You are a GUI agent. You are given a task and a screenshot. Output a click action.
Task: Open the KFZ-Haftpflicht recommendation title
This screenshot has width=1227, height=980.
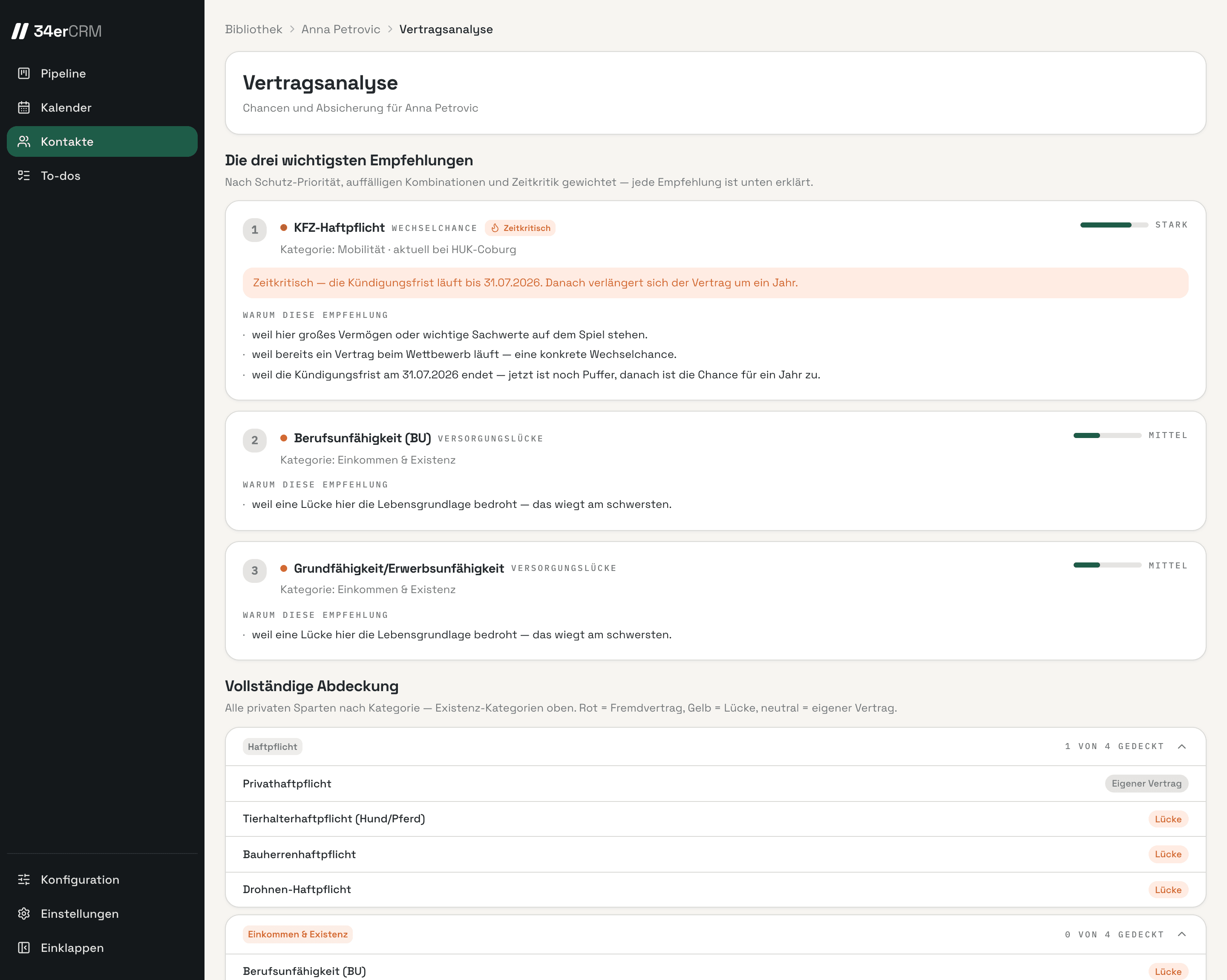[339, 228]
